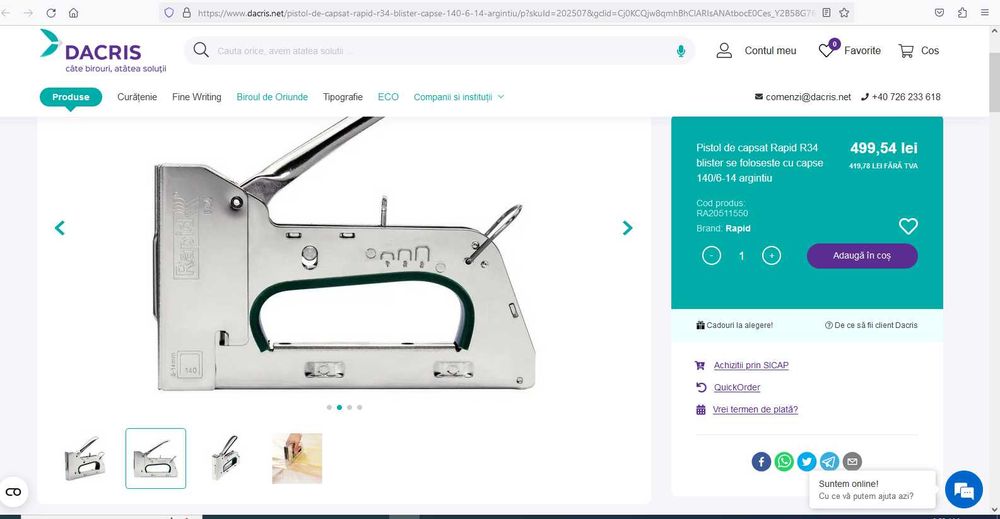This screenshot has height=519, width=1000.
Task: Click the quantity value field
Action: (741, 256)
